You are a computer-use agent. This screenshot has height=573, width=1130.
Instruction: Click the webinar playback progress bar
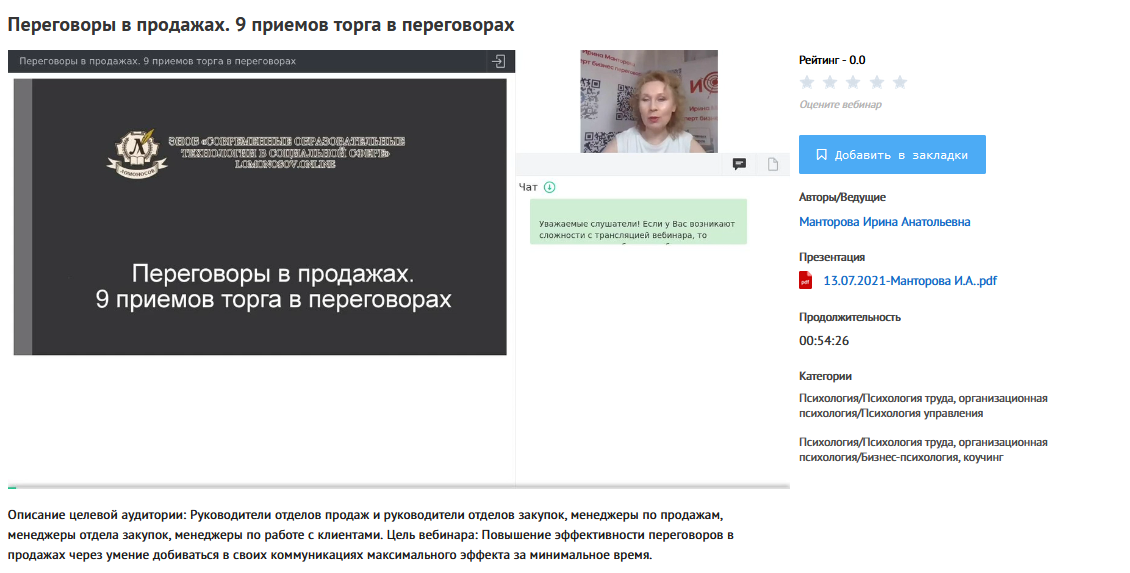tap(400, 487)
